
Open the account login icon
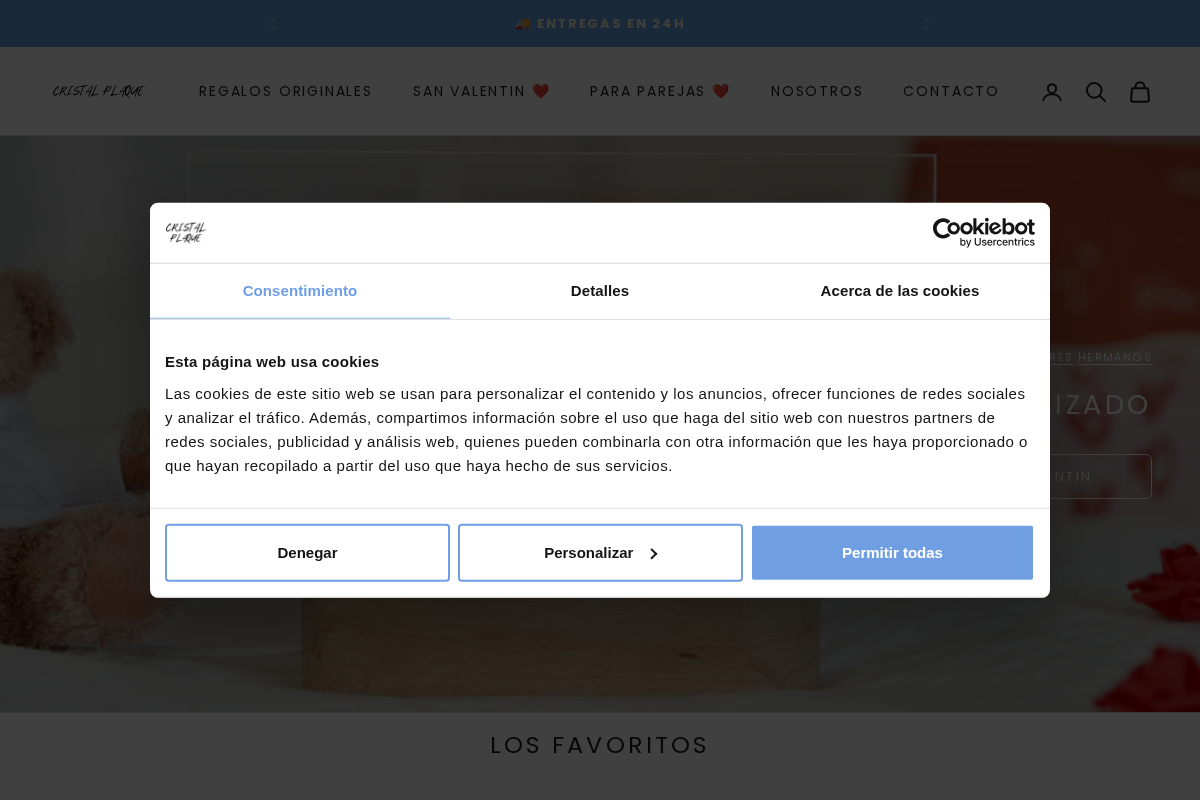[x=1052, y=91]
